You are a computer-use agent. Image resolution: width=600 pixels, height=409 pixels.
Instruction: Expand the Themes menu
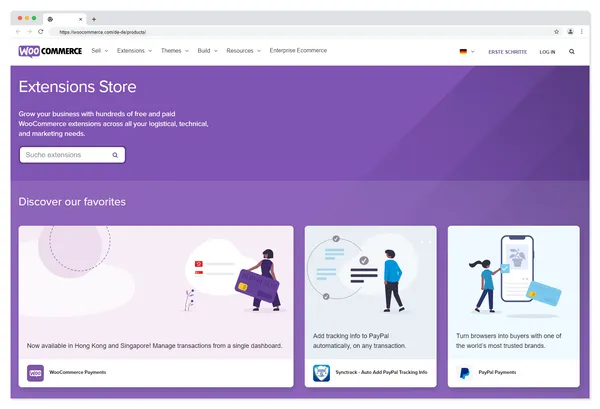click(175, 51)
